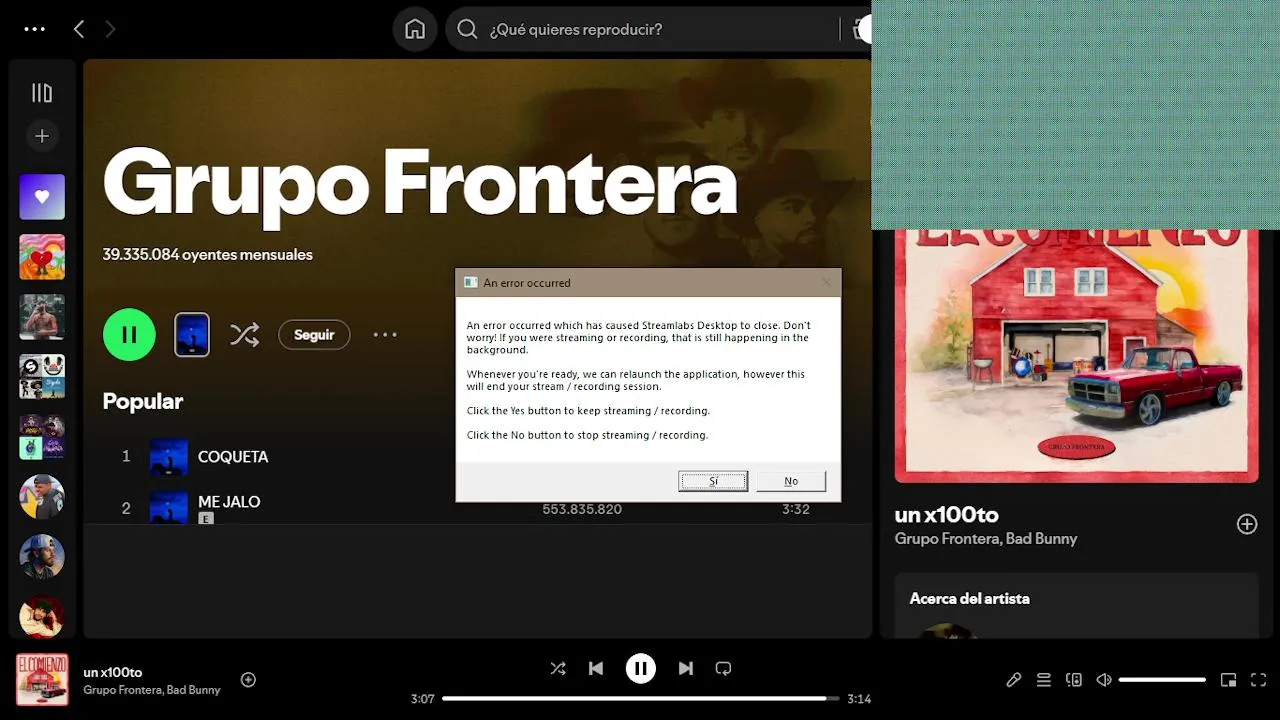Create a playlist with the plus icon
This screenshot has height=720, width=1280.
[42, 136]
